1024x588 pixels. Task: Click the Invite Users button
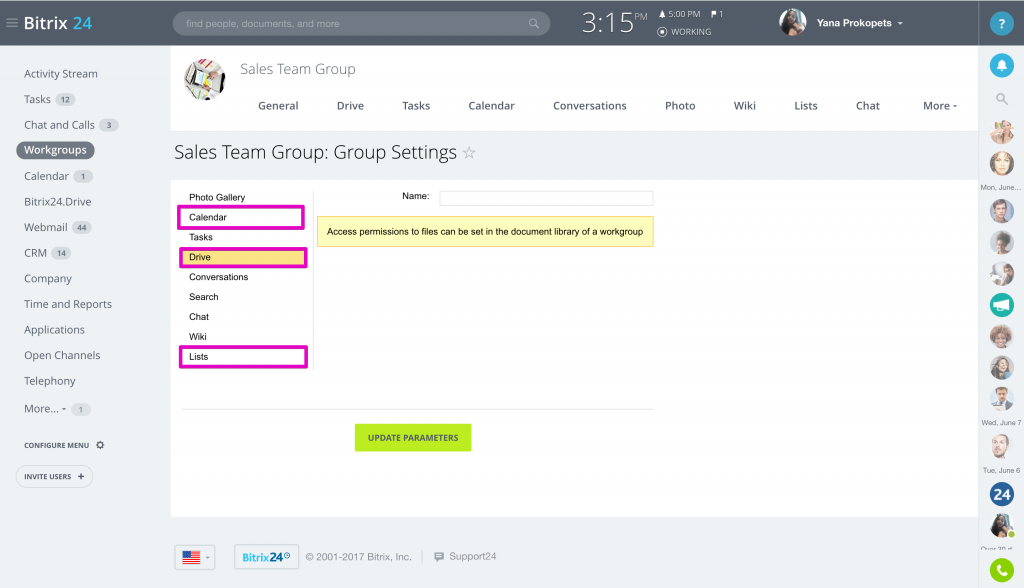54,476
